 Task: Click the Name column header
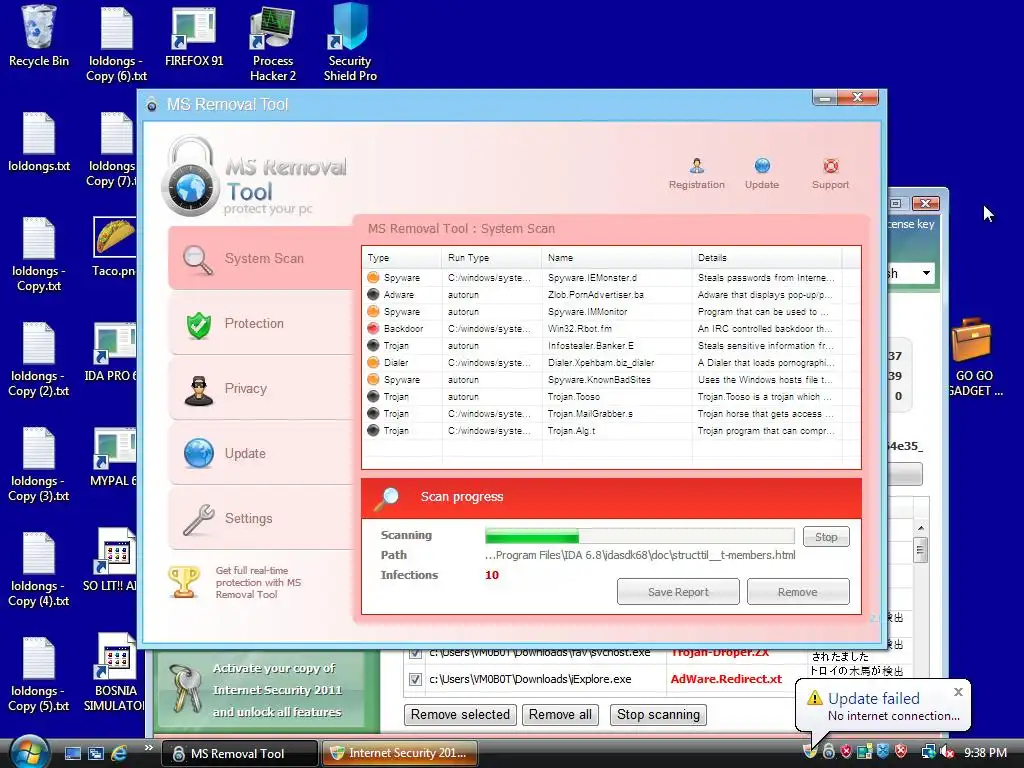(616, 258)
